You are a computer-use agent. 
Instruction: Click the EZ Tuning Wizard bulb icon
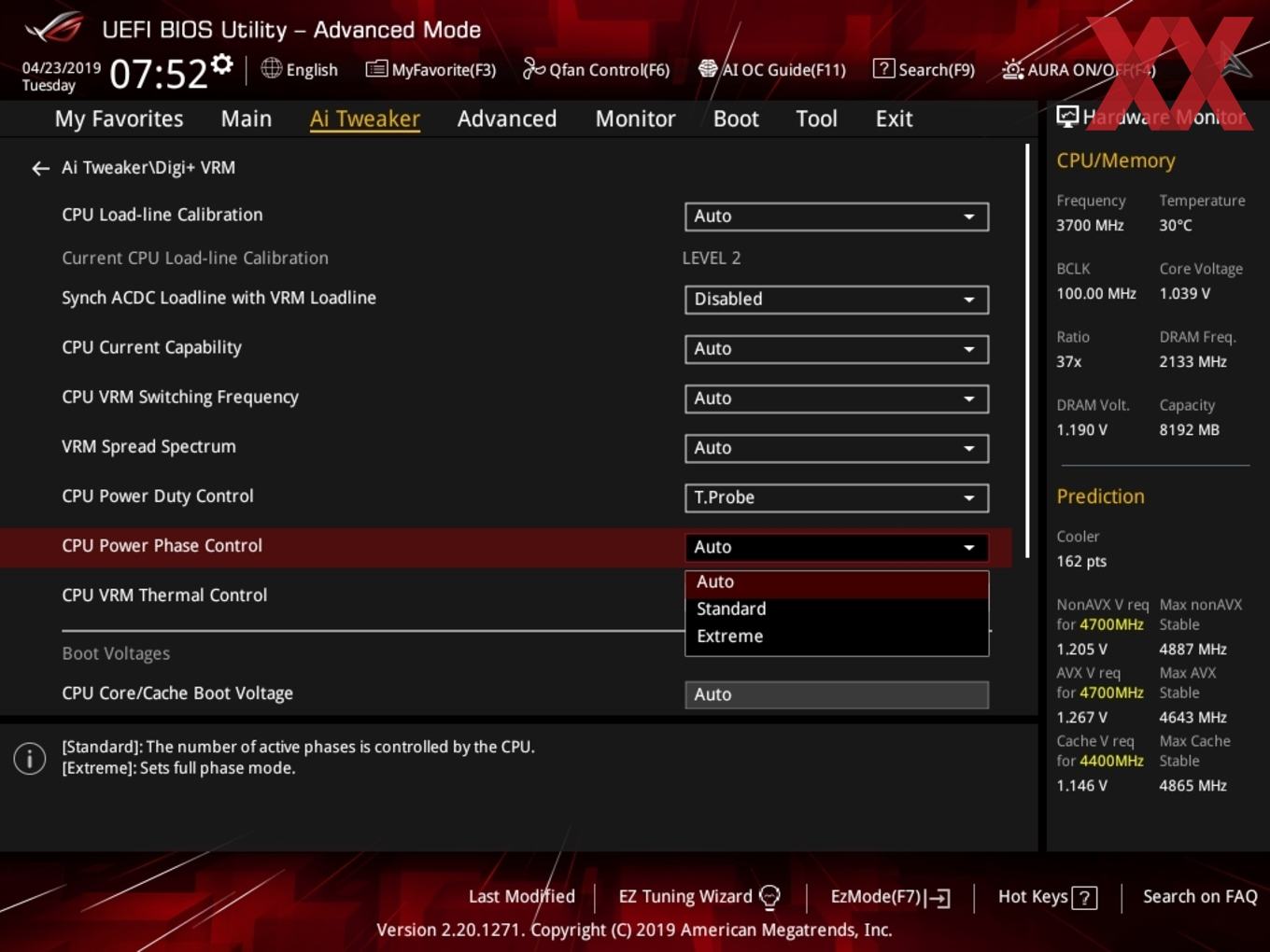click(769, 897)
